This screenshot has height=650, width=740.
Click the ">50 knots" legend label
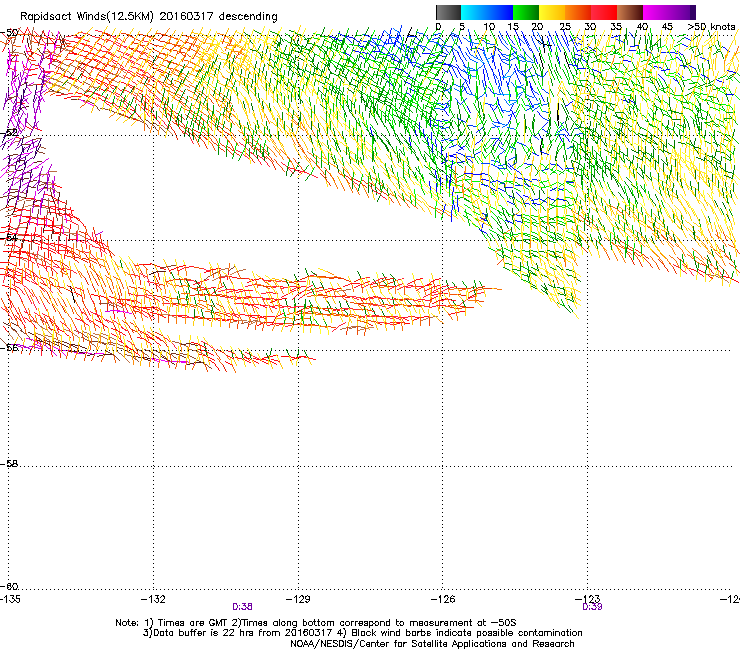click(711, 27)
